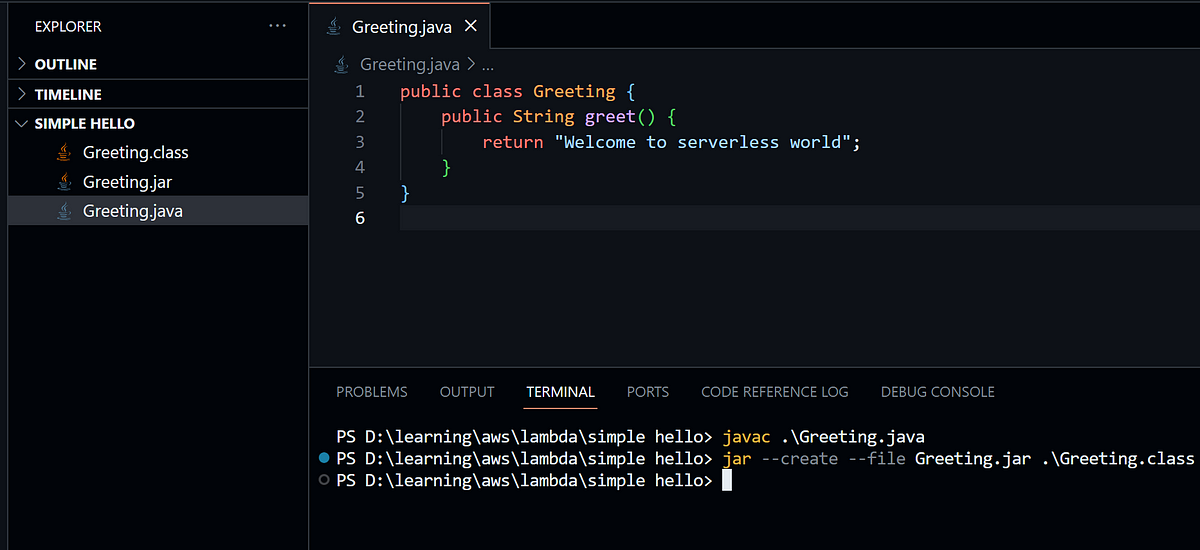
Task: Select Greeting.java in file tree
Action: coord(158,211)
